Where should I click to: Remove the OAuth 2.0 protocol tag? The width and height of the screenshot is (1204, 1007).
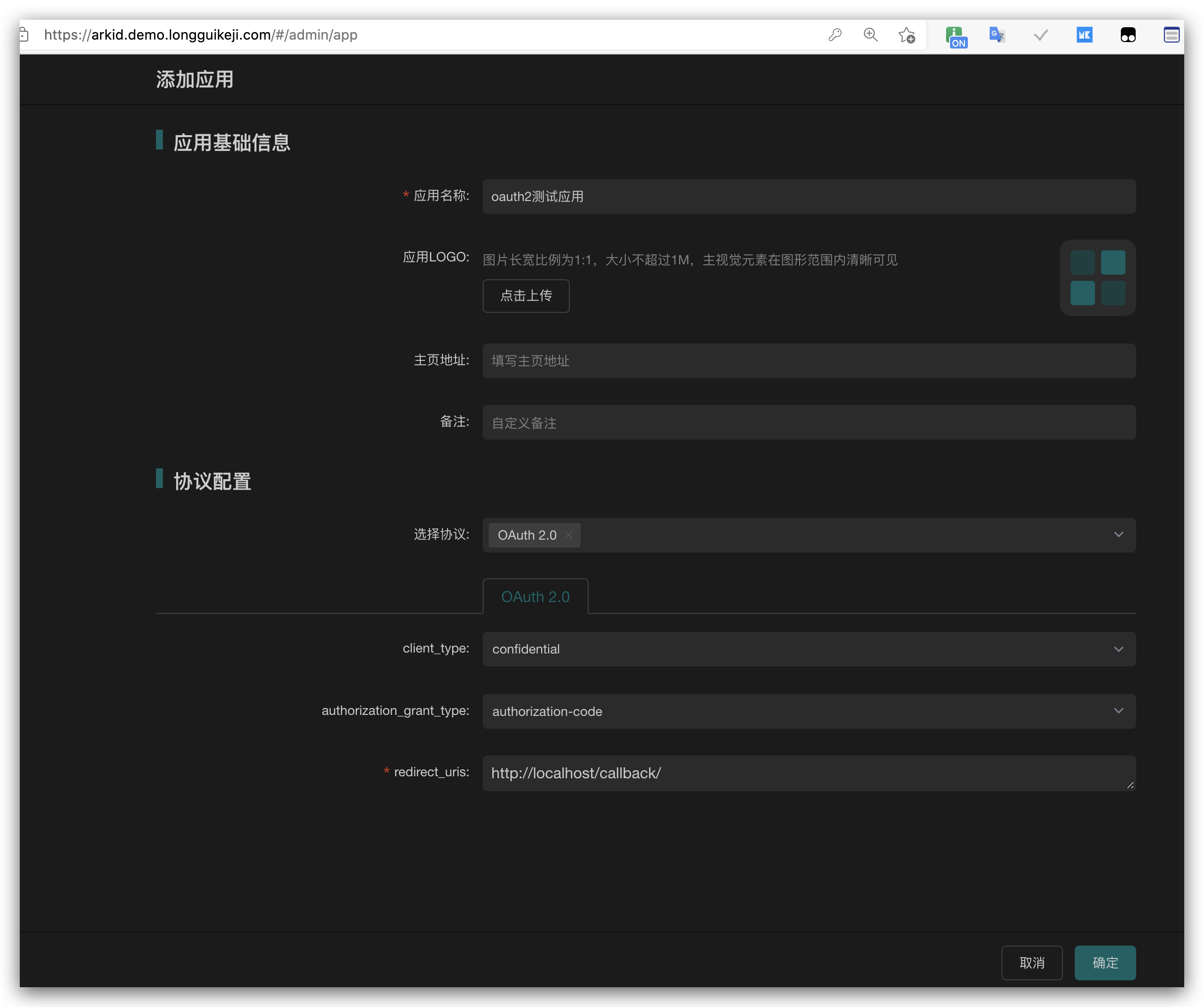coord(568,535)
